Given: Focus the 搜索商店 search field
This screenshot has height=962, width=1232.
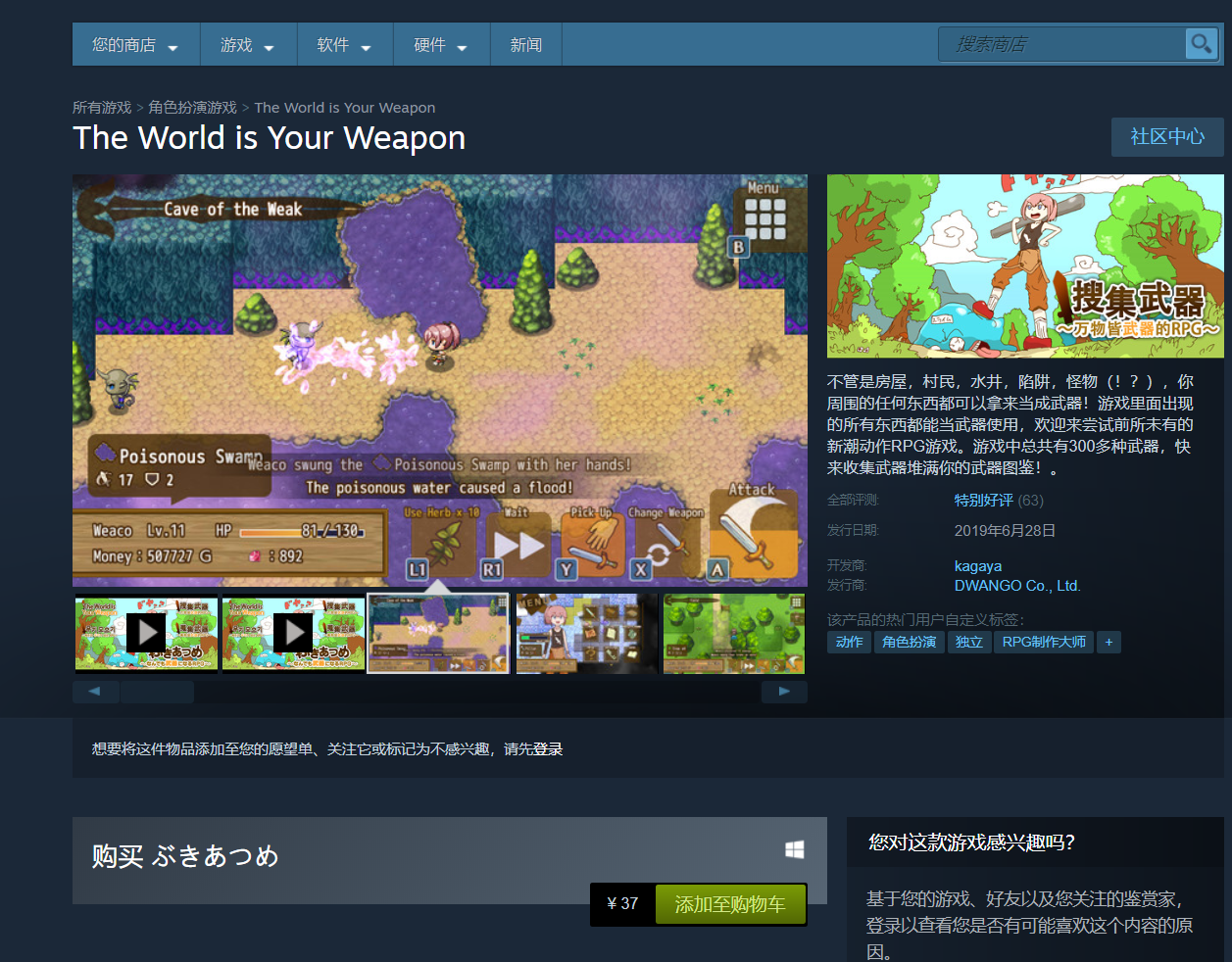Looking at the screenshot, I should [x=1062, y=44].
